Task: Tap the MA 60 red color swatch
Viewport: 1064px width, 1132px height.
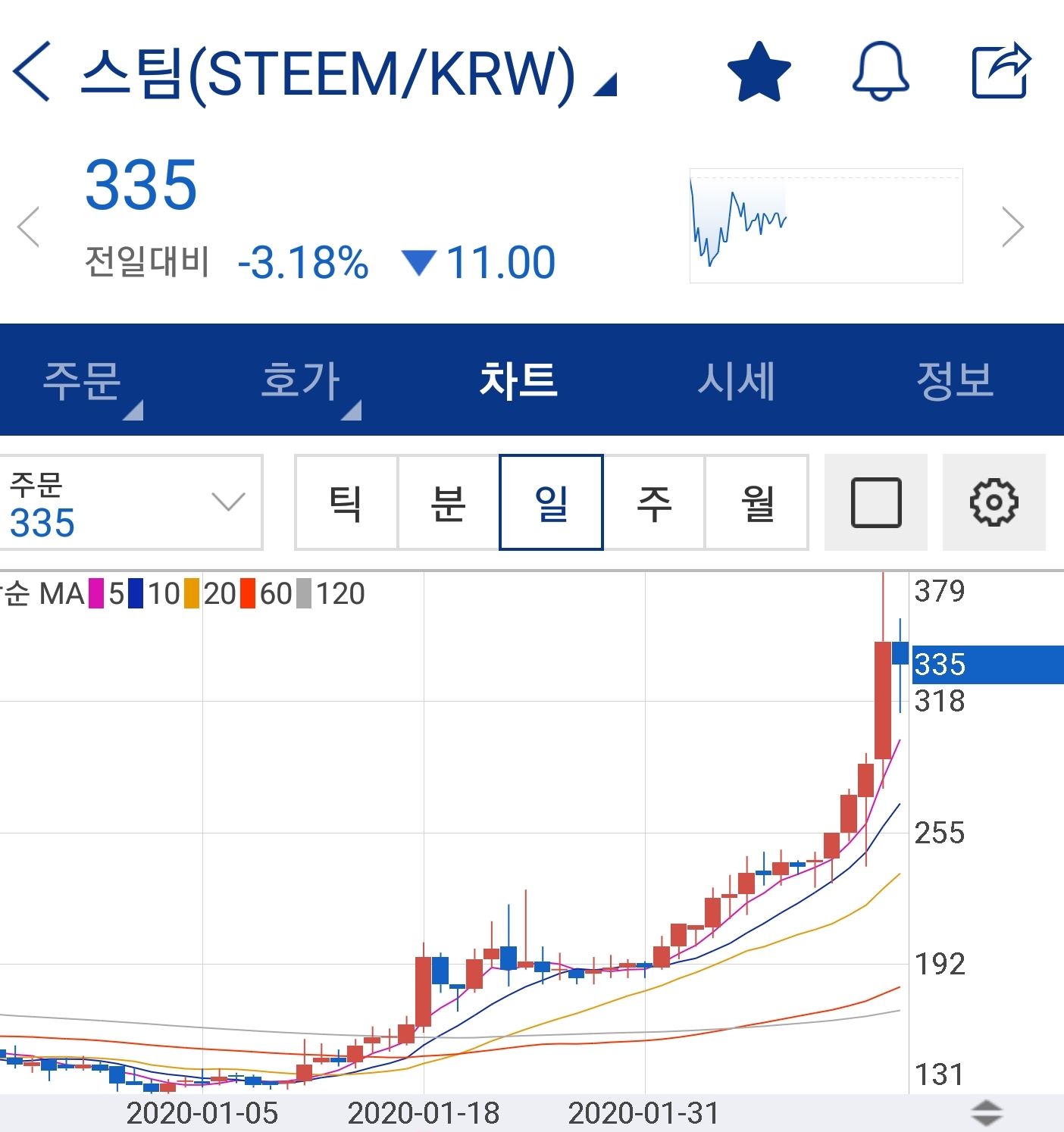Action: (248, 593)
